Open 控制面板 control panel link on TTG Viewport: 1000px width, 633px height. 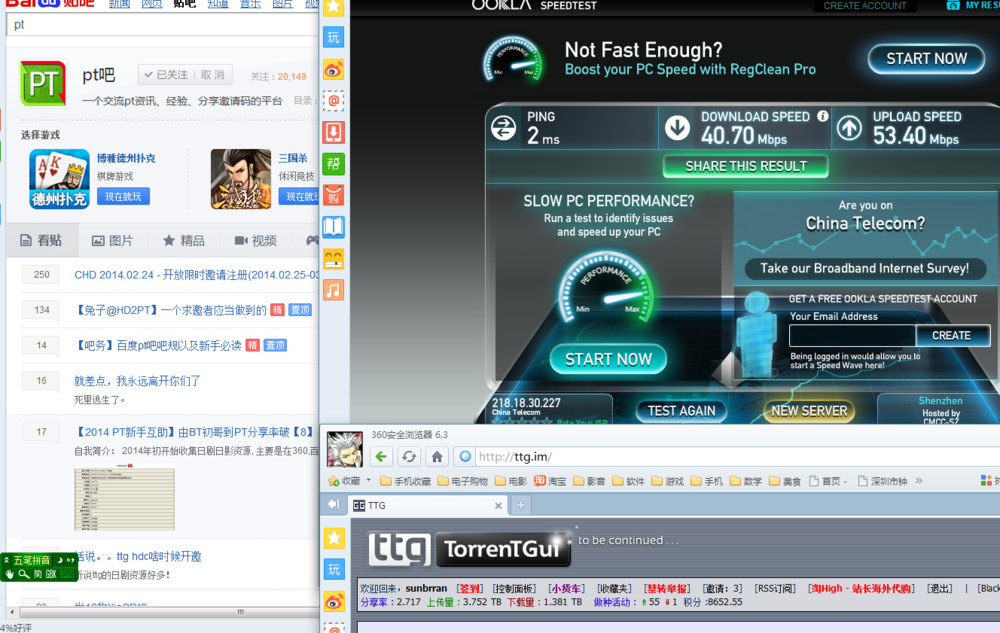coord(515,588)
